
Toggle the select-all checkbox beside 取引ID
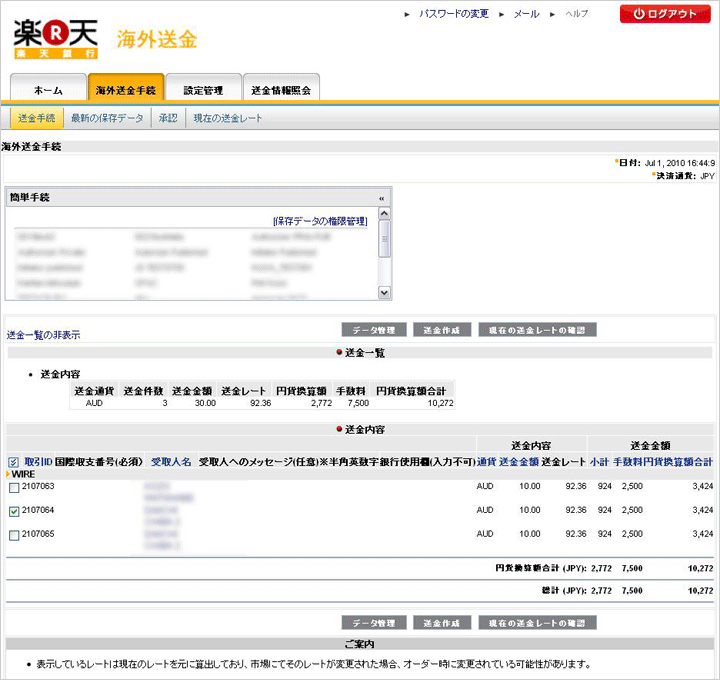click(13, 462)
